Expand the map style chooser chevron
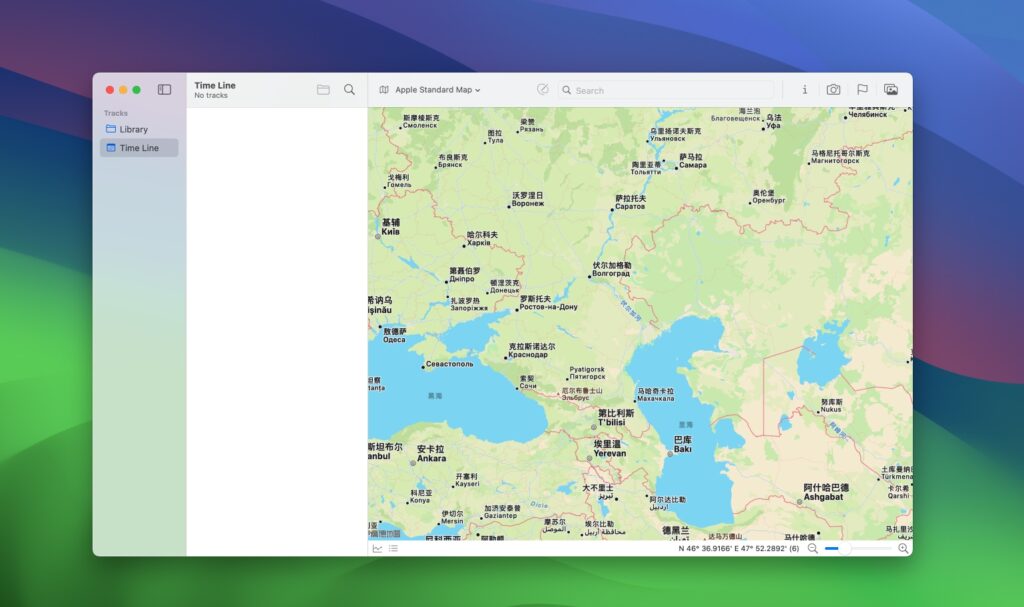The height and width of the screenshot is (607, 1024). (x=478, y=89)
